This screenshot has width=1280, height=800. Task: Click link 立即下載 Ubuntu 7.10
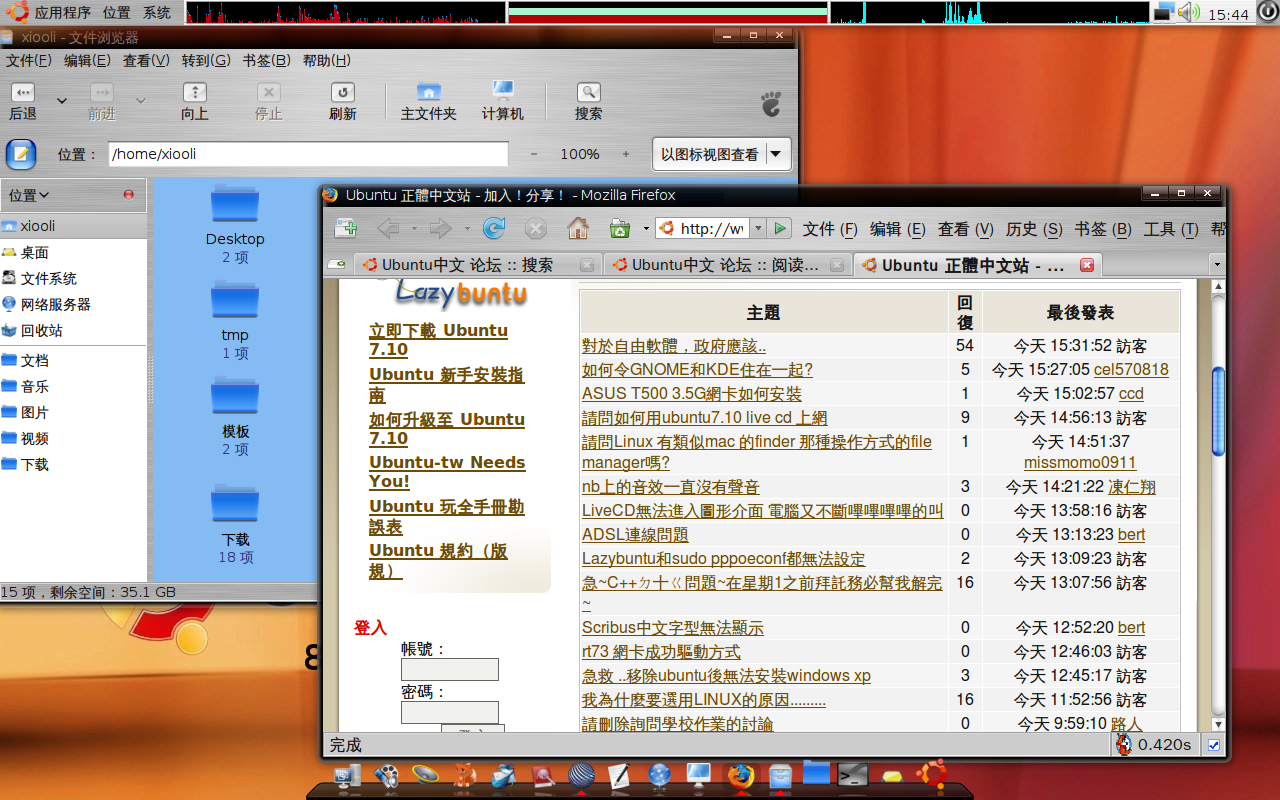pyautogui.click(x=438, y=340)
